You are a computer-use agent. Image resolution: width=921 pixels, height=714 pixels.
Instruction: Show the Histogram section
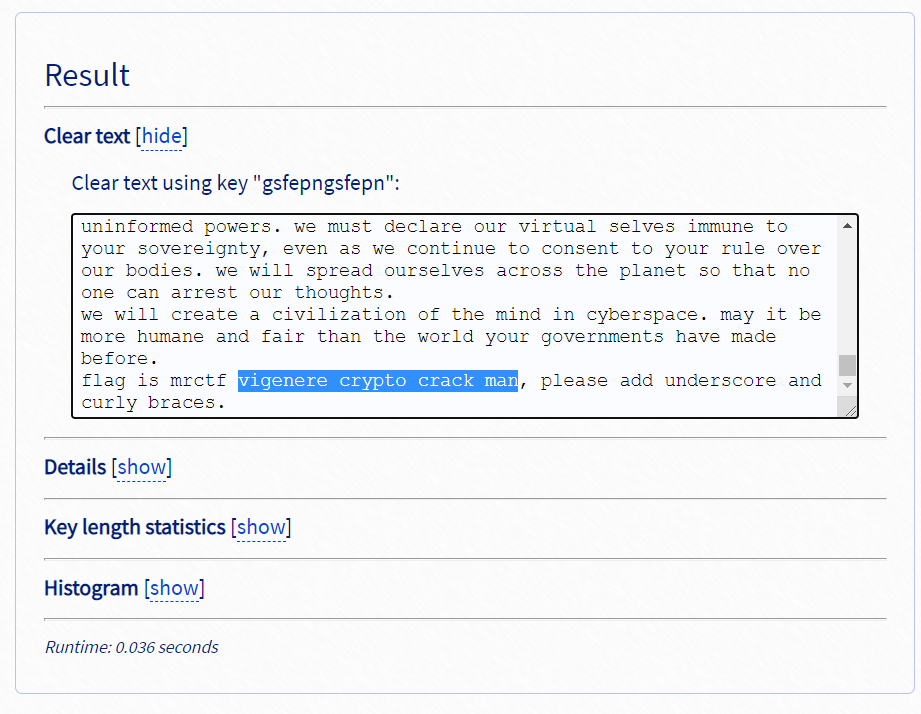coord(174,588)
